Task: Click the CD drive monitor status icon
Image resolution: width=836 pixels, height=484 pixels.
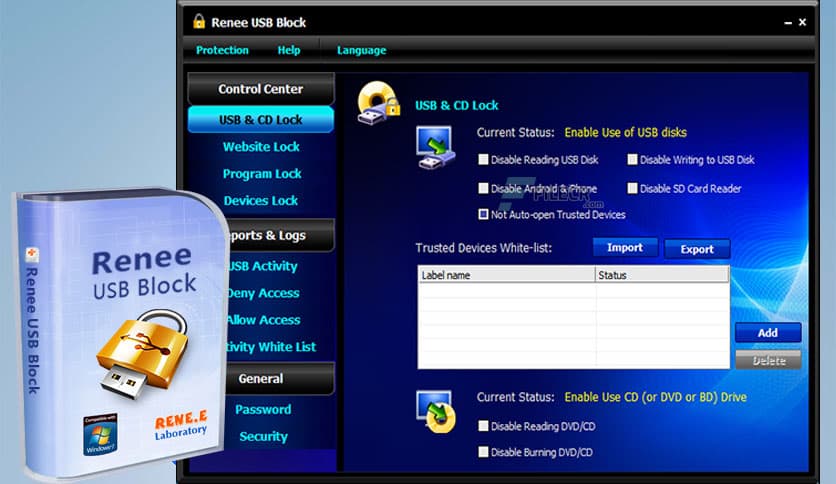Action: coord(436,412)
